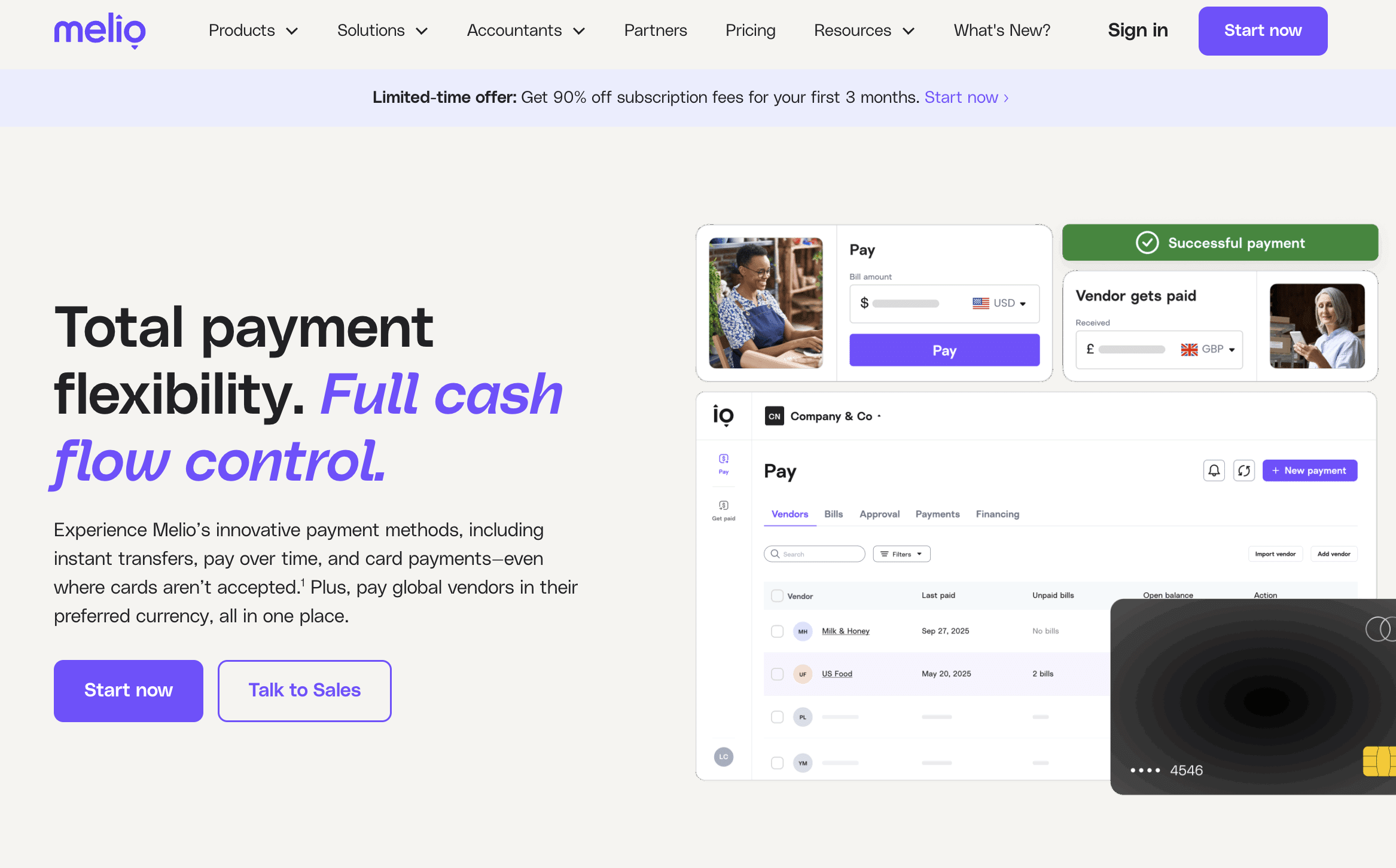The width and height of the screenshot is (1396, 868).
Task: Open the Filters dropdown
Action: point(901,554)
